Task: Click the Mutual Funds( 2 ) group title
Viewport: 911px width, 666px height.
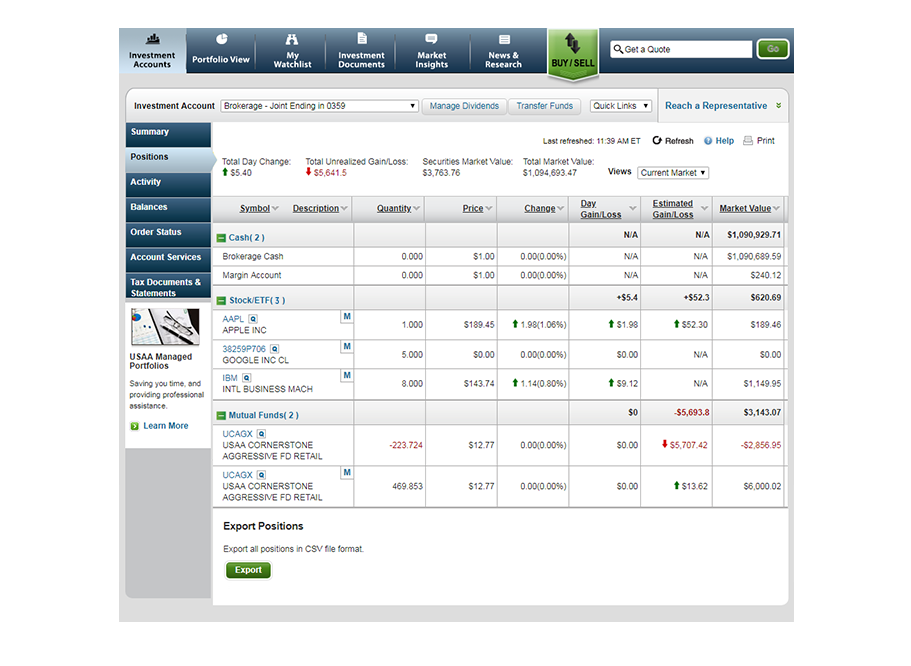Action: 264,416
